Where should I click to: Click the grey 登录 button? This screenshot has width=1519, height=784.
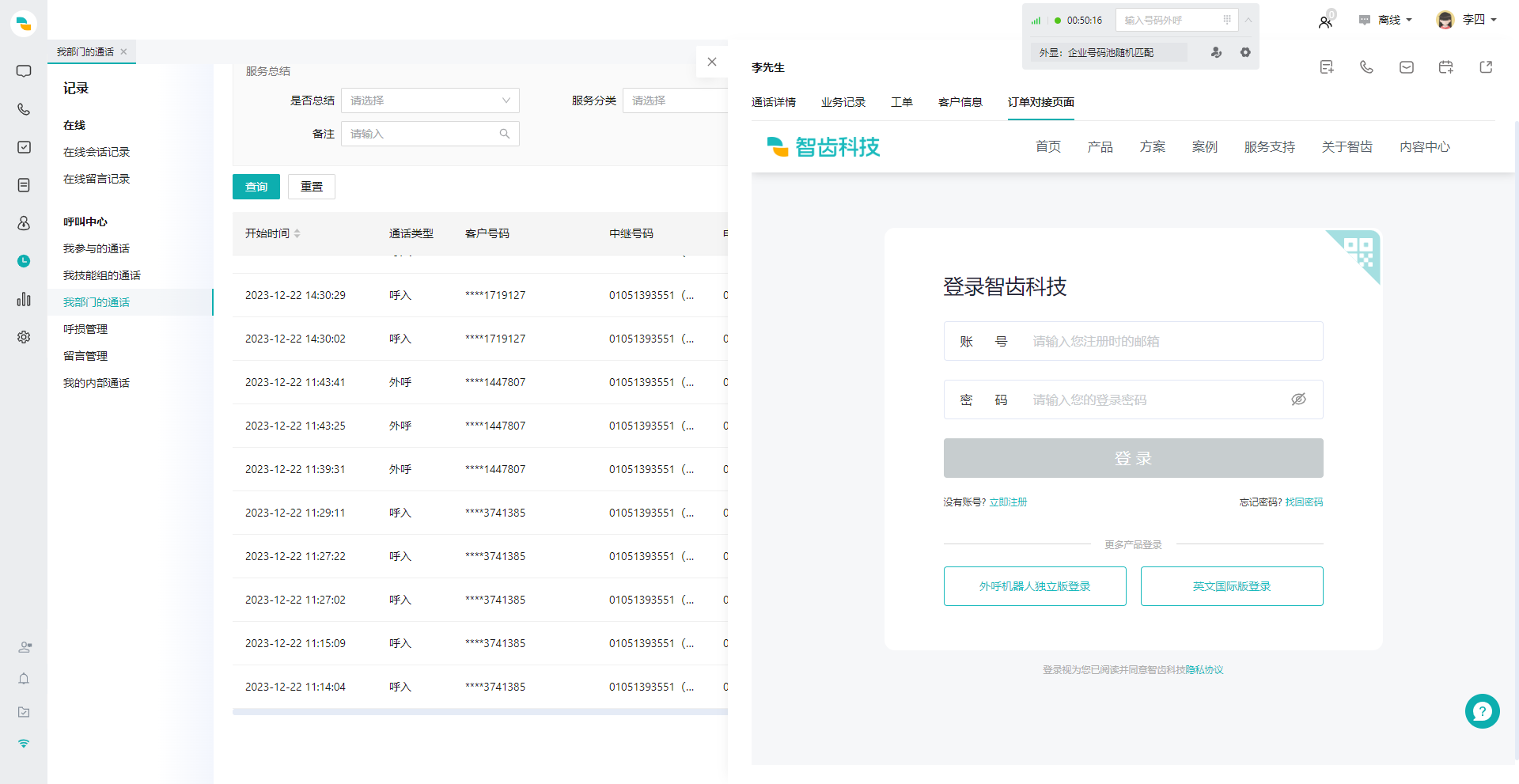(1133, 458)
